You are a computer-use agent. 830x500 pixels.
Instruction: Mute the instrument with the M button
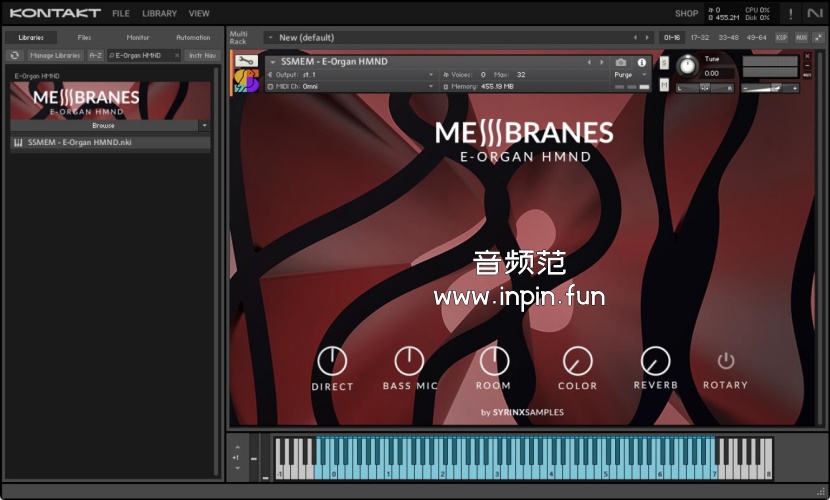point(664,84)
